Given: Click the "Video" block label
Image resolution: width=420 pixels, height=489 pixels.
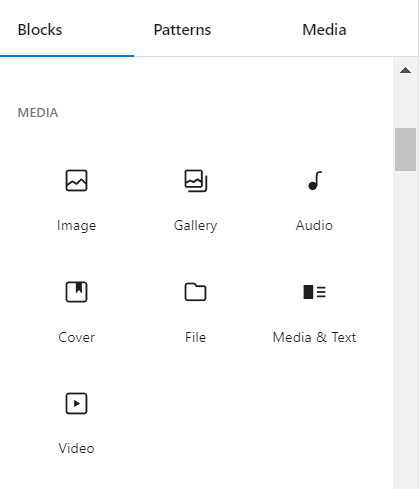Looking at the screenshot, I should point(76,448).
